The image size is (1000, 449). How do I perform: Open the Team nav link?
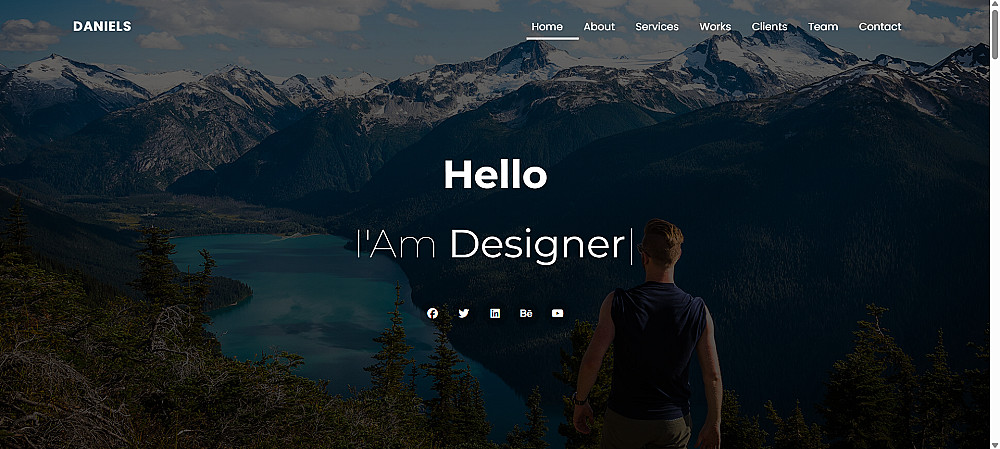[823, 27]
